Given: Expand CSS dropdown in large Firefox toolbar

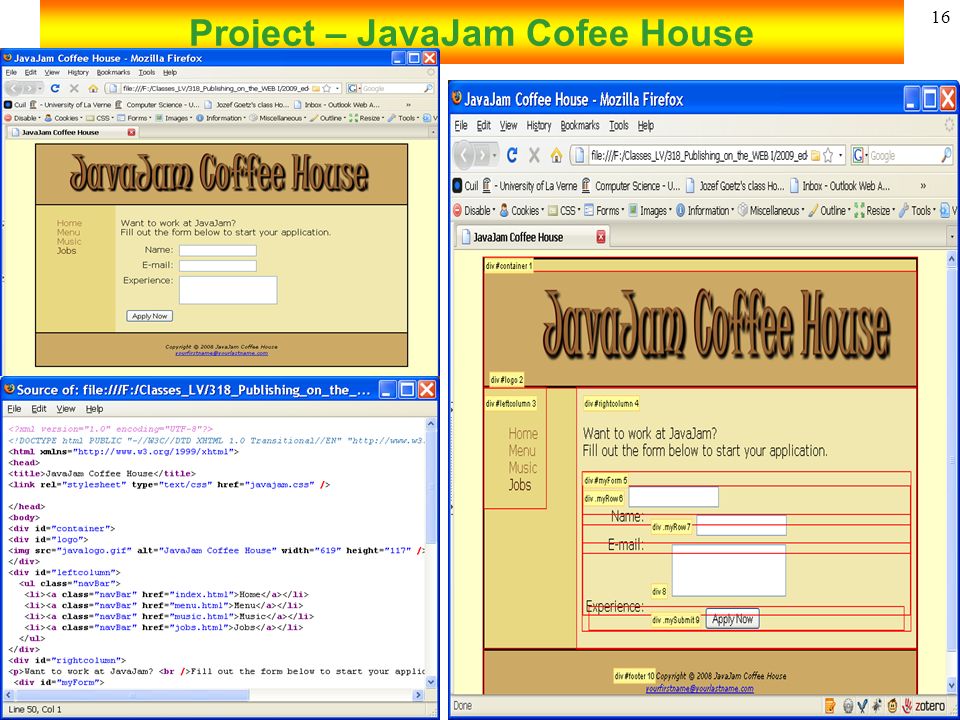Looking at the screenshot, I should coord(564,211).
